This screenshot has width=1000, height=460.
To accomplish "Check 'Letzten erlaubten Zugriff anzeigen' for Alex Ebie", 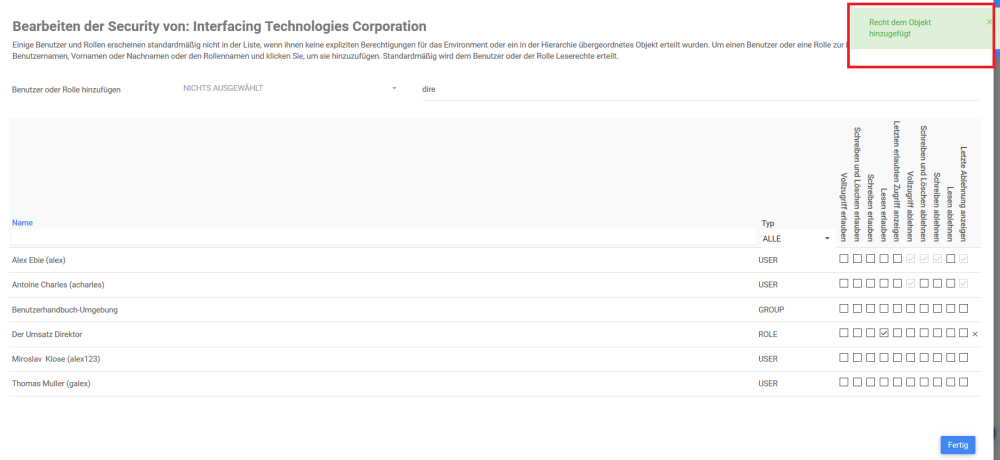I will tap(897, 258).
